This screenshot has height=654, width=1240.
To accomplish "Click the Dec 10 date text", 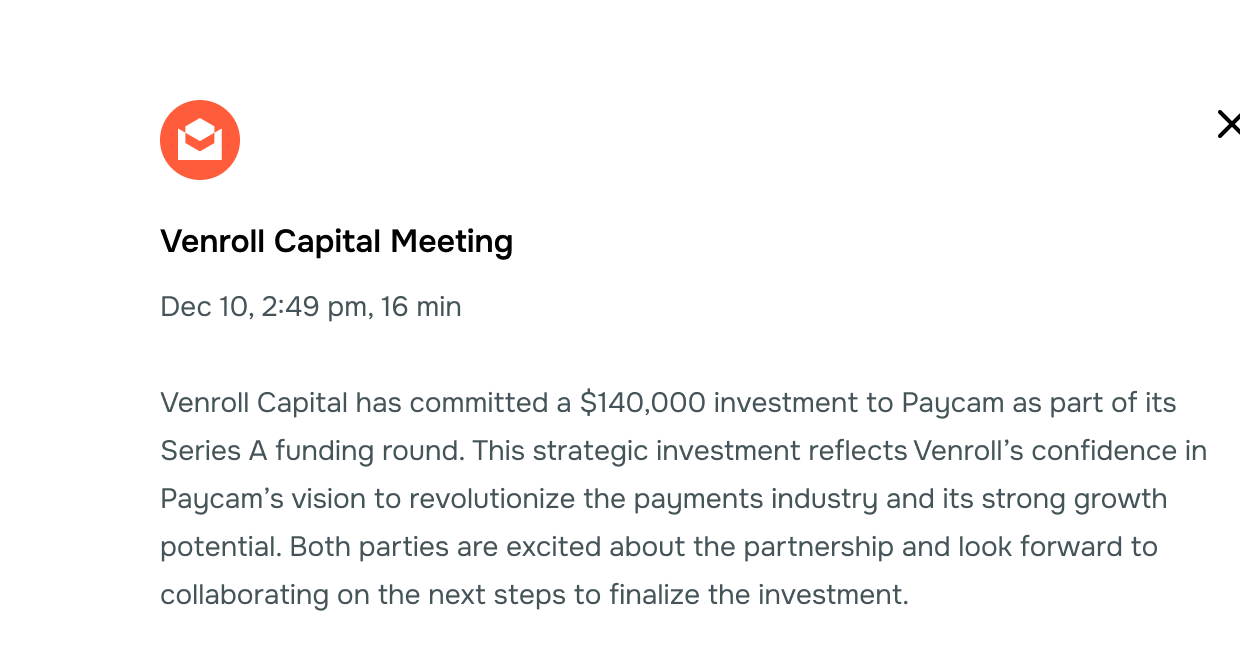I will point(204,306).
